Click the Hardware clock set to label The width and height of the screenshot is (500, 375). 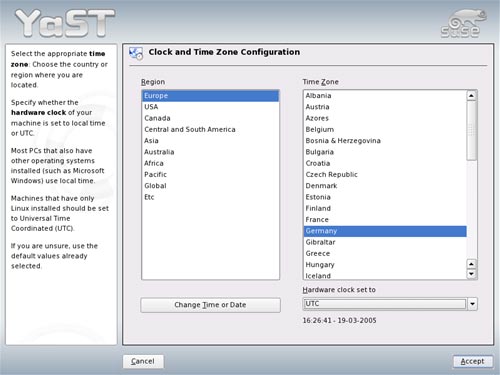pyautogui.click(x=339, y=290)
